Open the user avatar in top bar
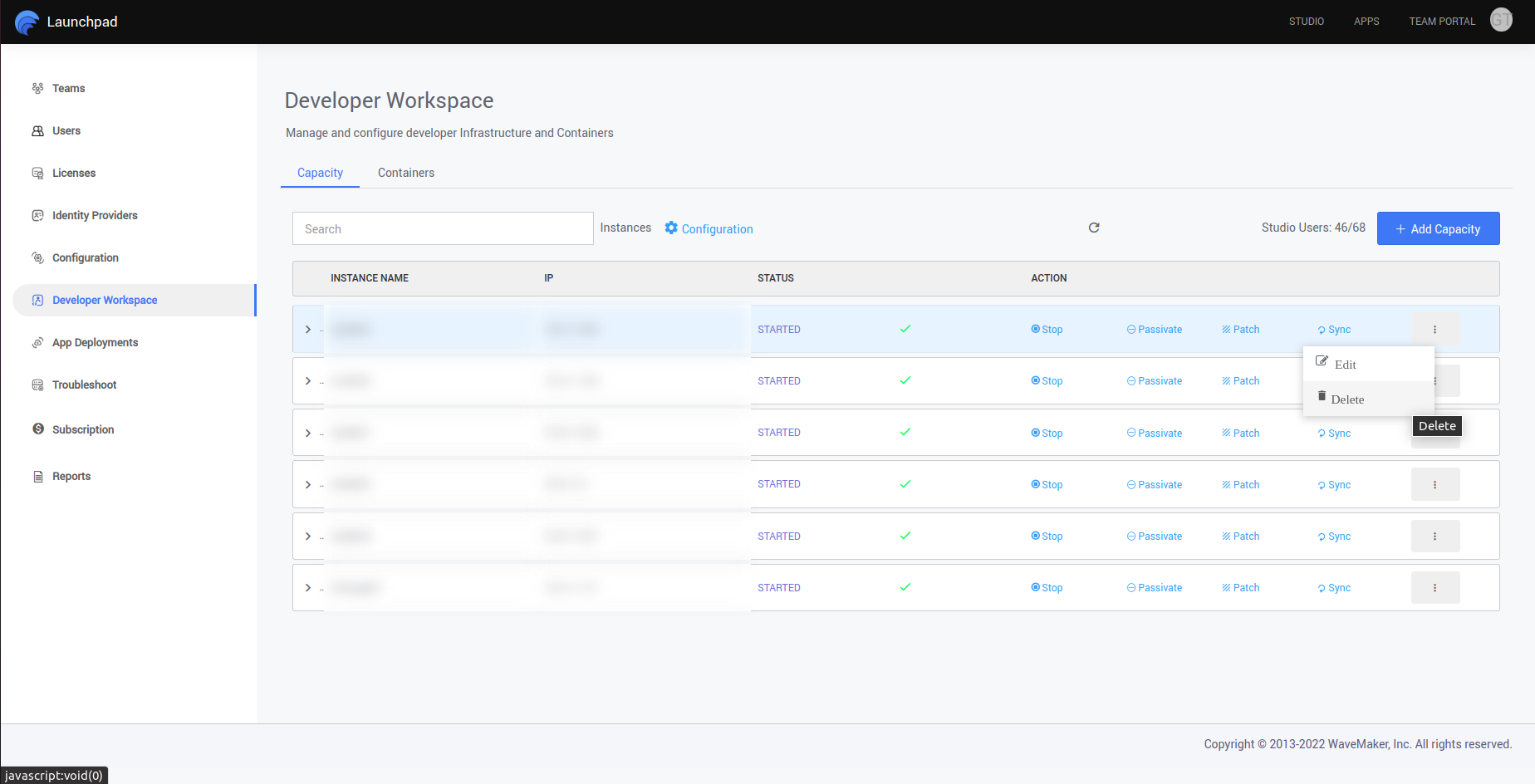The width and height of the screenshot is (1535, 784). pyautogui.click(x=1501, y=20)
